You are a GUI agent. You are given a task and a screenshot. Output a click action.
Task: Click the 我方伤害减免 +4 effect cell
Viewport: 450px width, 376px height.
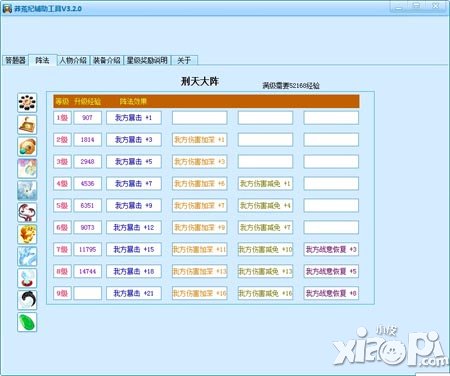(265, 206)
